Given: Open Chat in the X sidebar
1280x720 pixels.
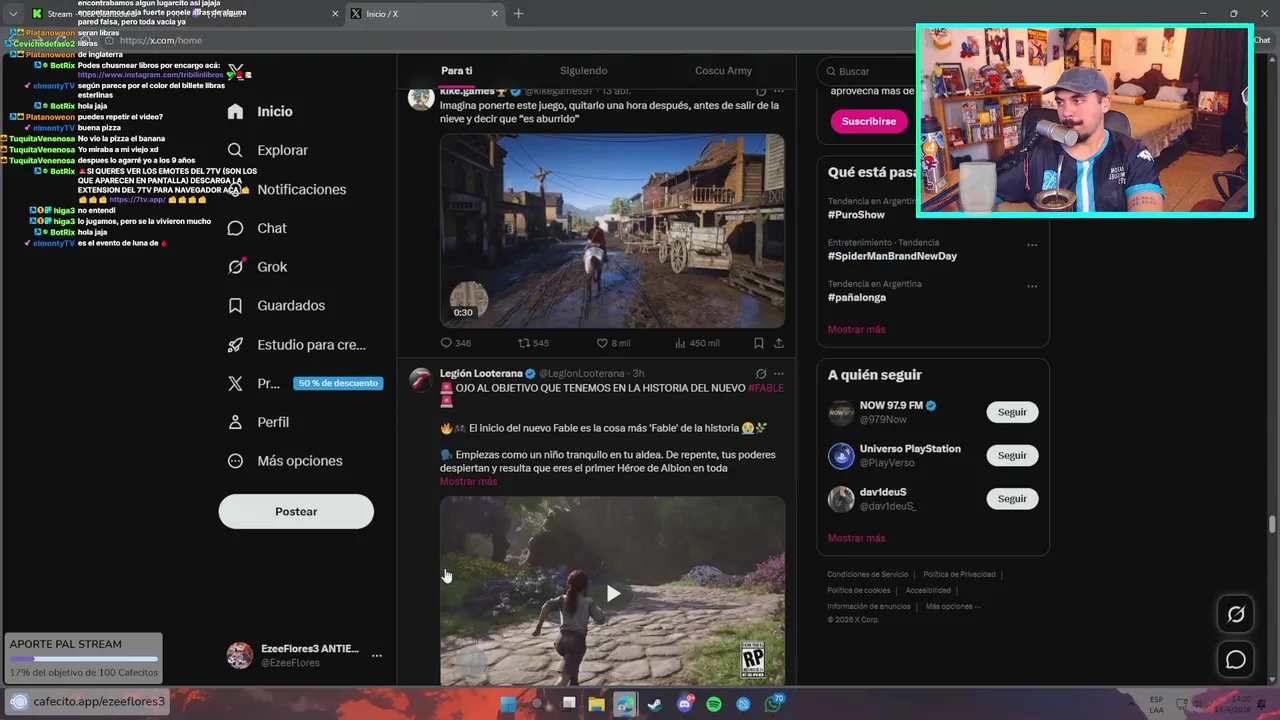Looking at the screenshot, I should 257,228.
